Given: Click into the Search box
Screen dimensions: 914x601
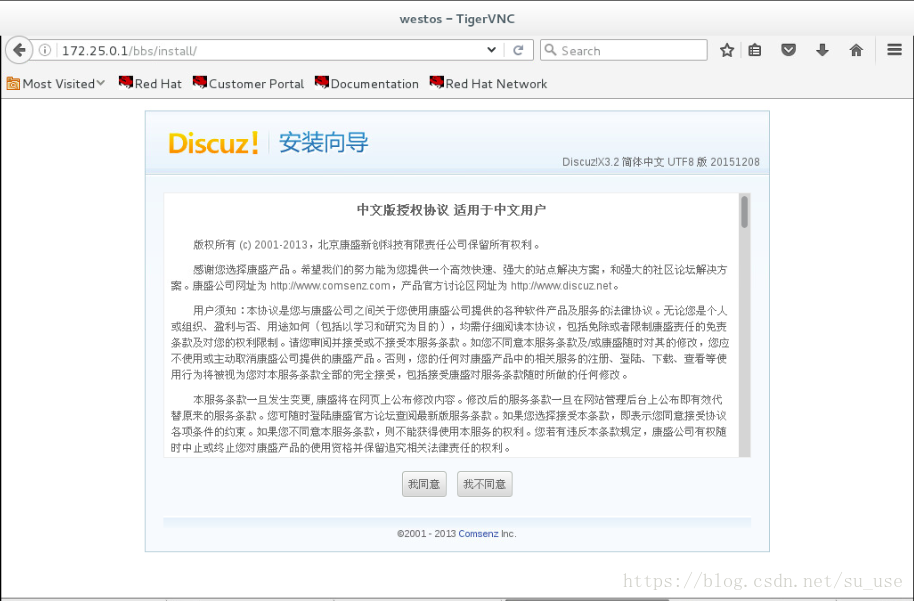Looking at the screenshot, I should click(624, 50).
